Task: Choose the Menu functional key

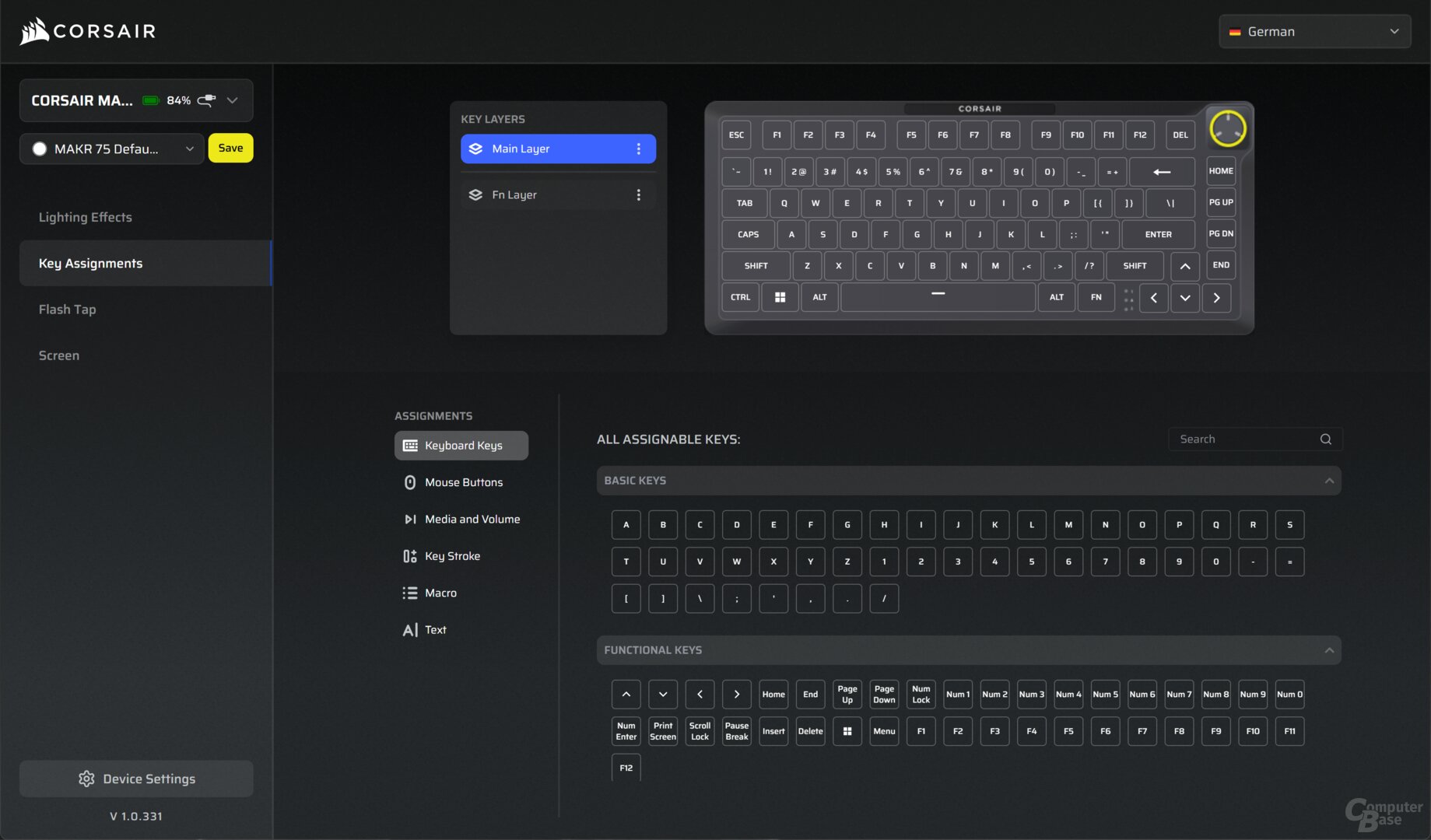Action: (884, 731)
